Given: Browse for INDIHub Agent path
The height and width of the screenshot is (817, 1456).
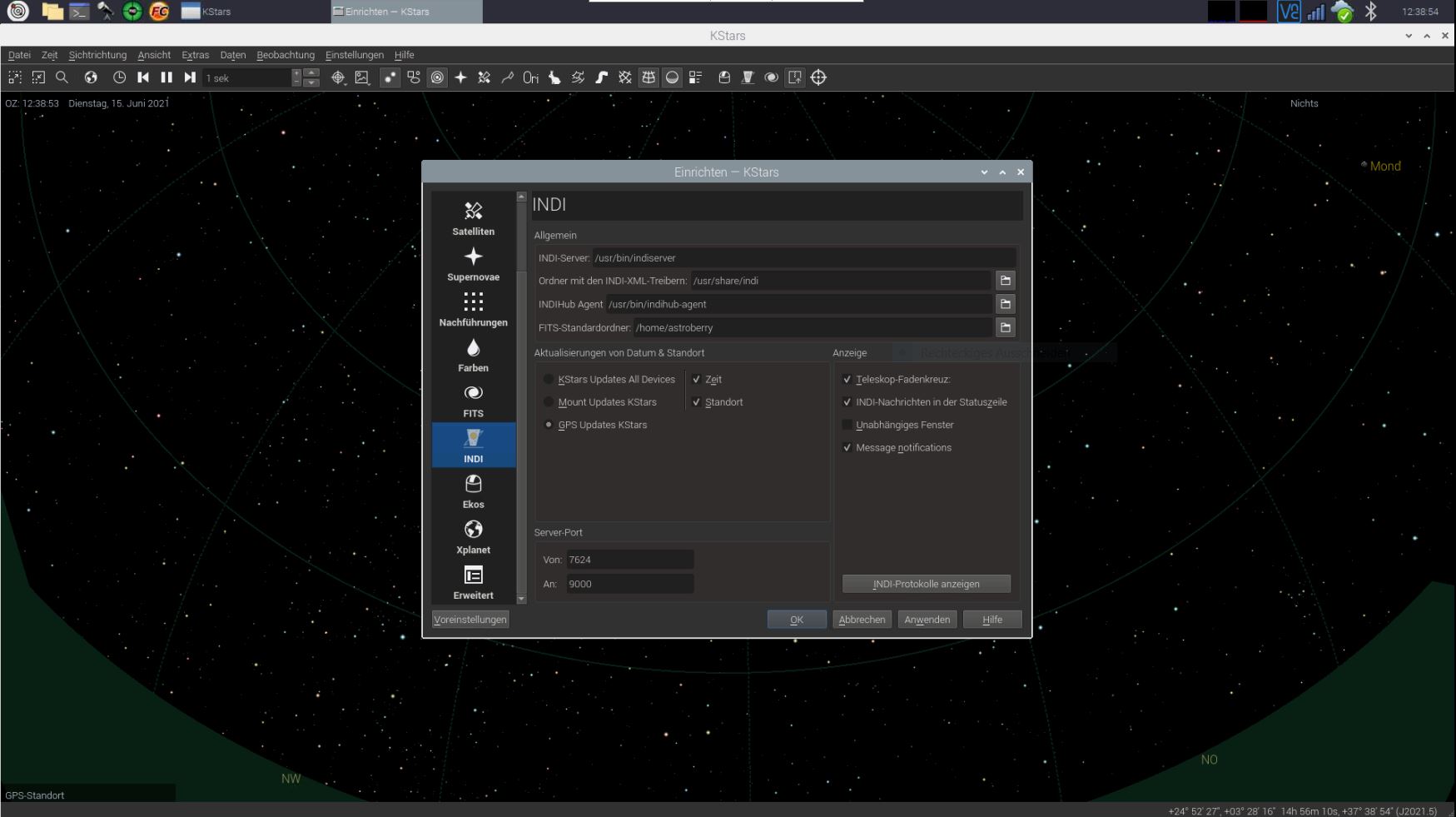Looking at the screenshot, I should pyautogui.click(x=1006, y=304).
